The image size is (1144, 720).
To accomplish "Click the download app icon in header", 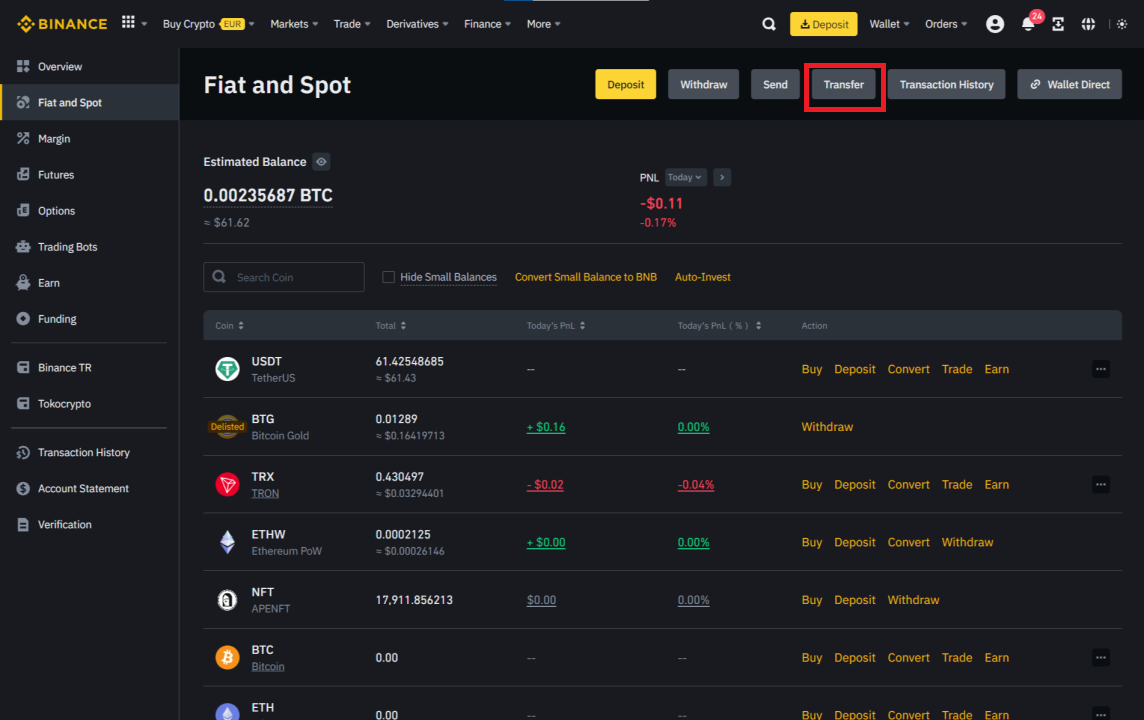I will (1058, 24).
